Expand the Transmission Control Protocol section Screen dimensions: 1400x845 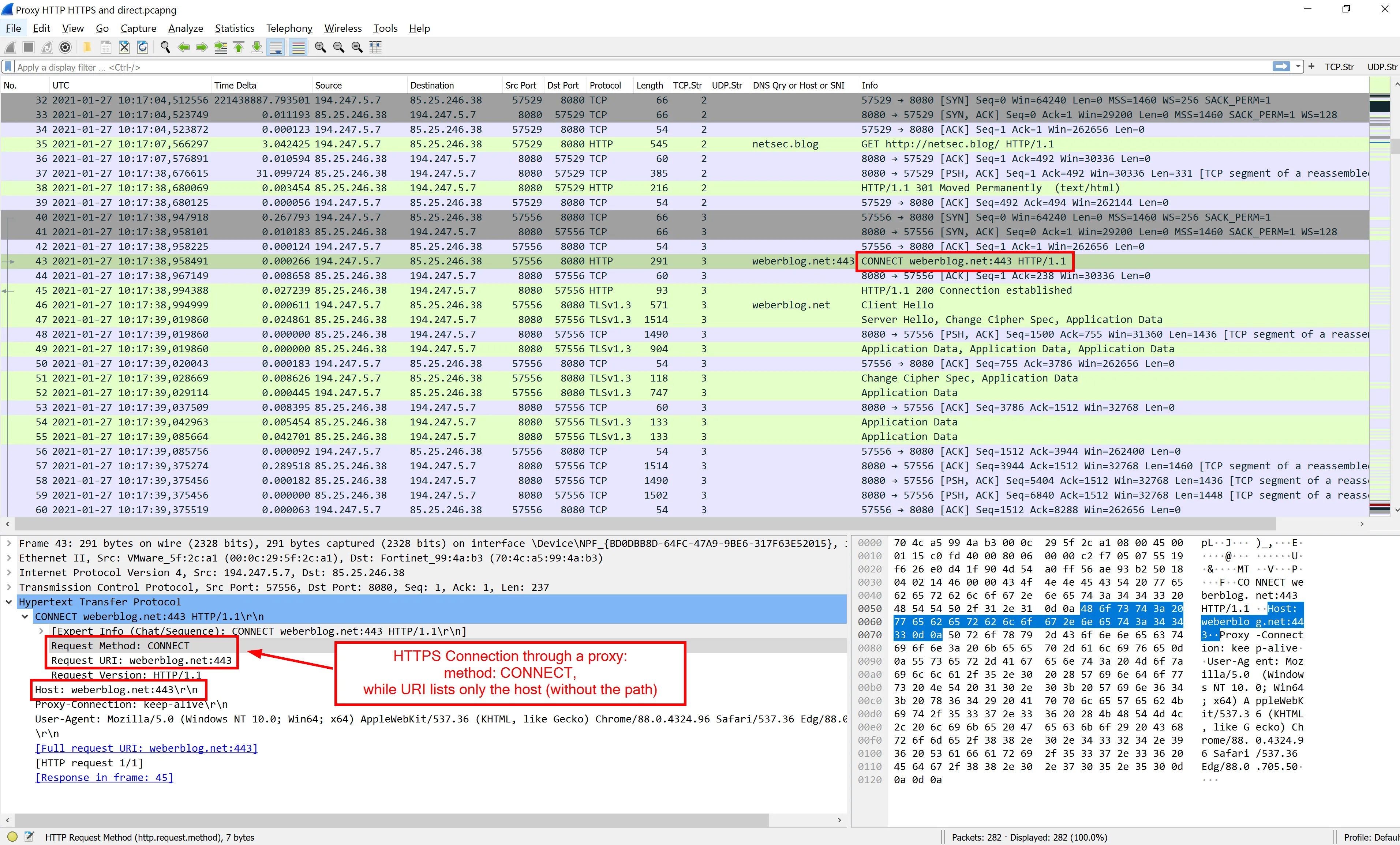point(9,587)
